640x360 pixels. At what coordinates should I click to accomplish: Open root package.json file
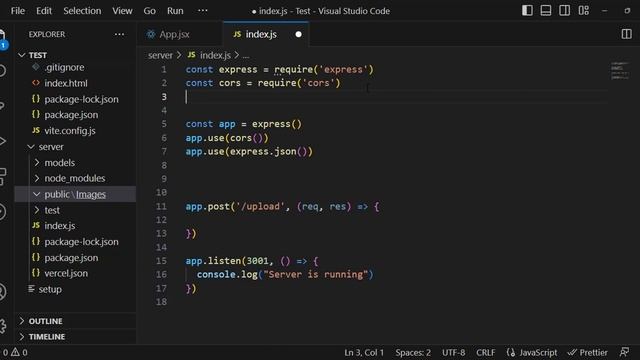[75, 115]
